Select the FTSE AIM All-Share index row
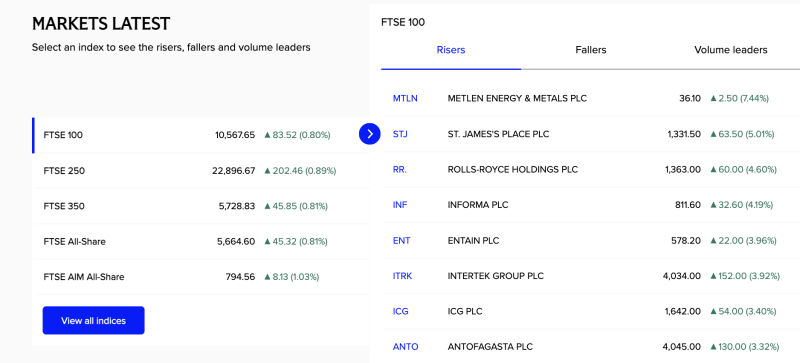 (x=201, y=277)
